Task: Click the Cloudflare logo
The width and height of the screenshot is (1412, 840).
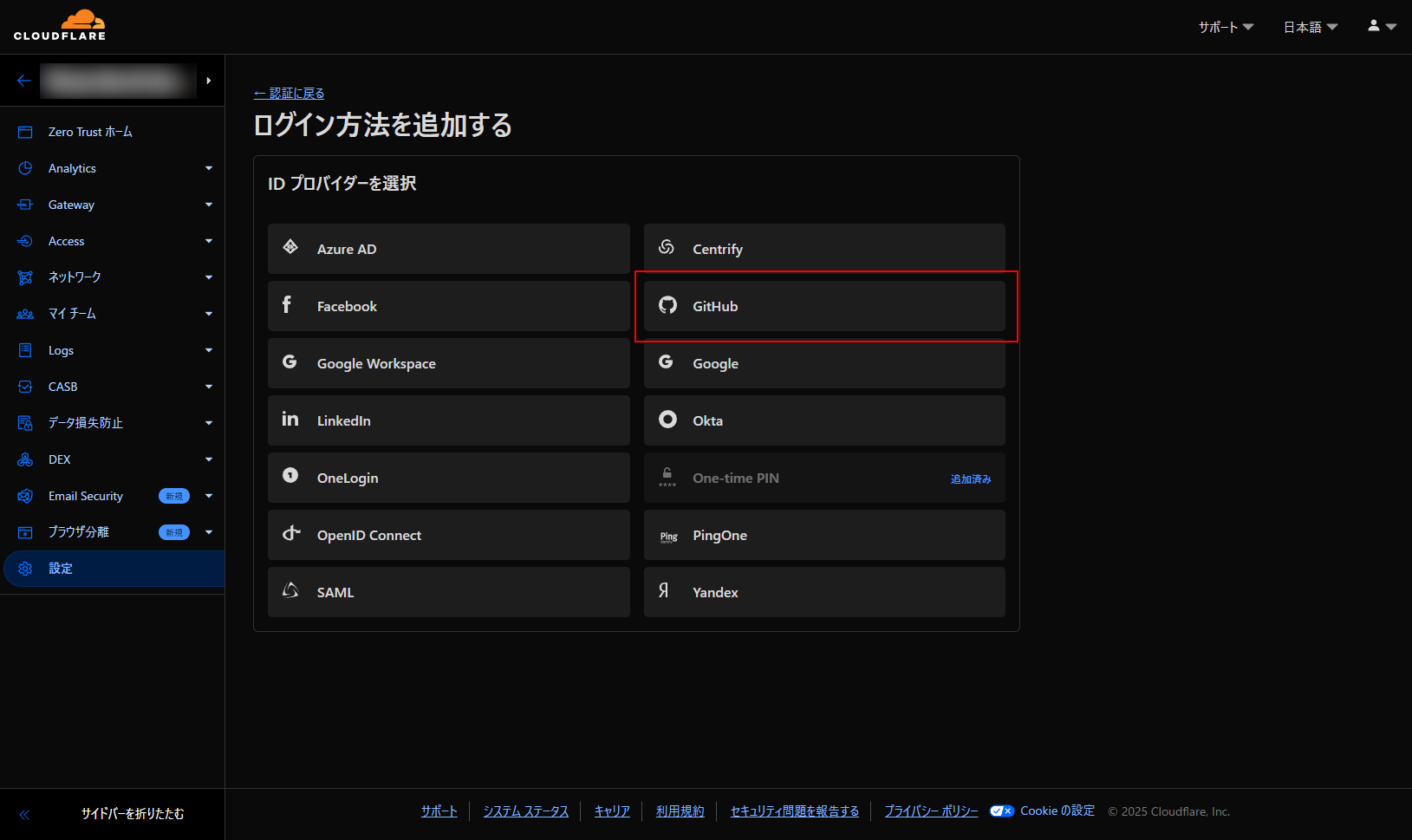Action: point(60,25)
